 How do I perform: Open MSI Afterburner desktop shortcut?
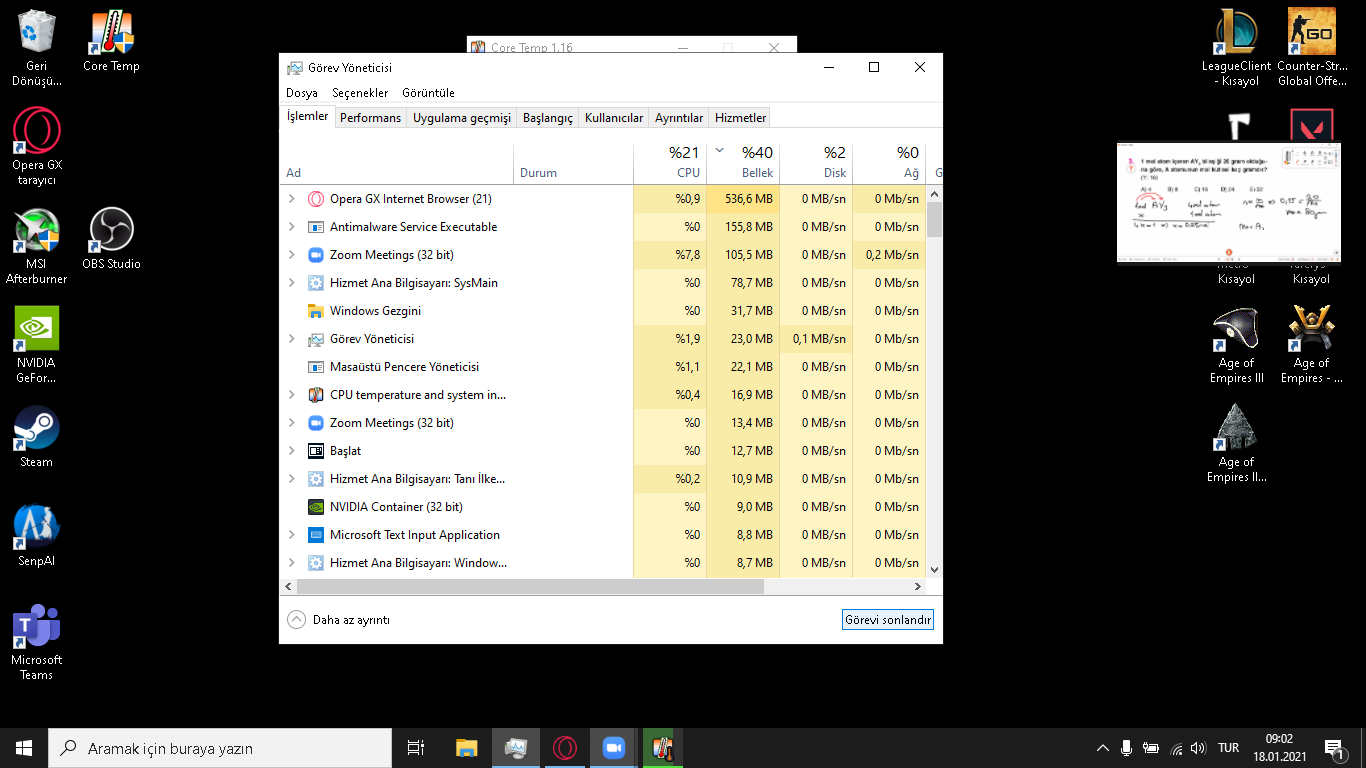tap(37, 245)
